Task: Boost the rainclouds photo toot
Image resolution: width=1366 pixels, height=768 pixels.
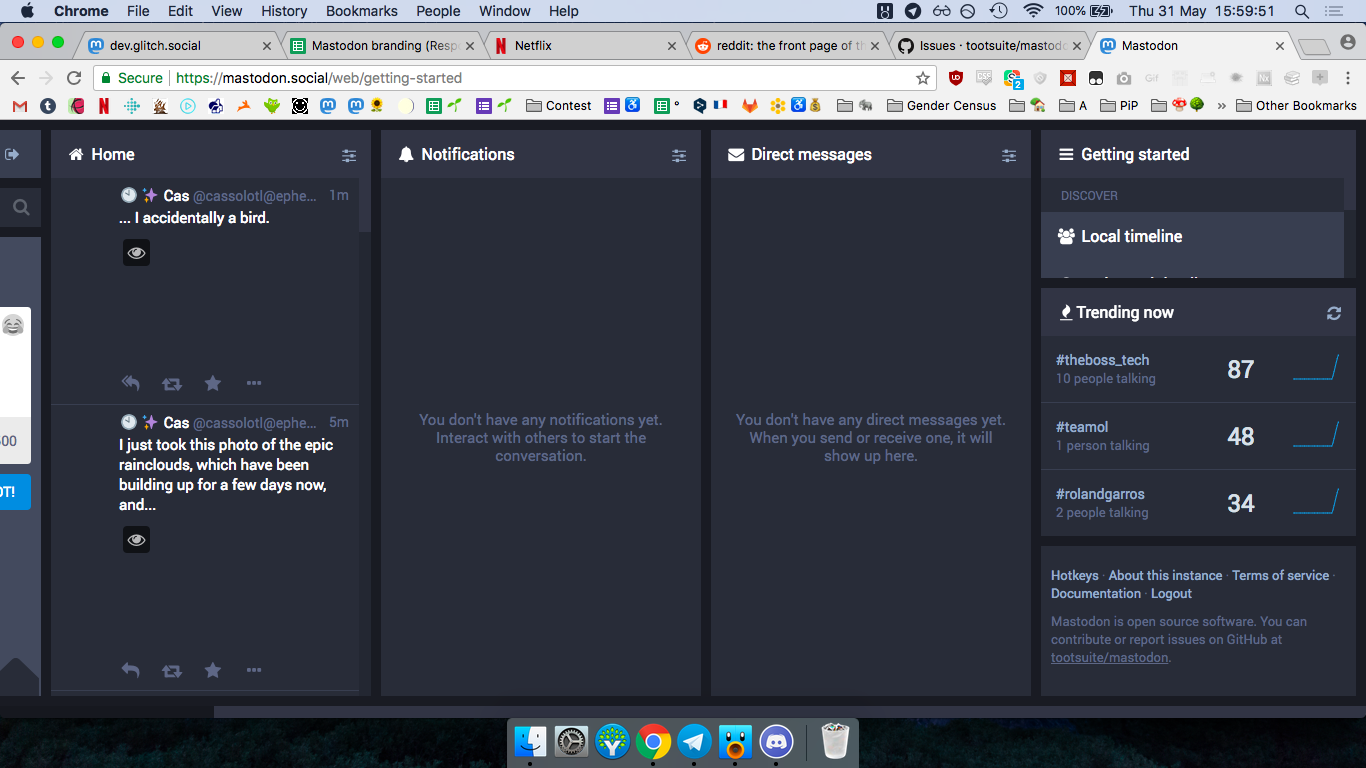Action: pos(172,669)
